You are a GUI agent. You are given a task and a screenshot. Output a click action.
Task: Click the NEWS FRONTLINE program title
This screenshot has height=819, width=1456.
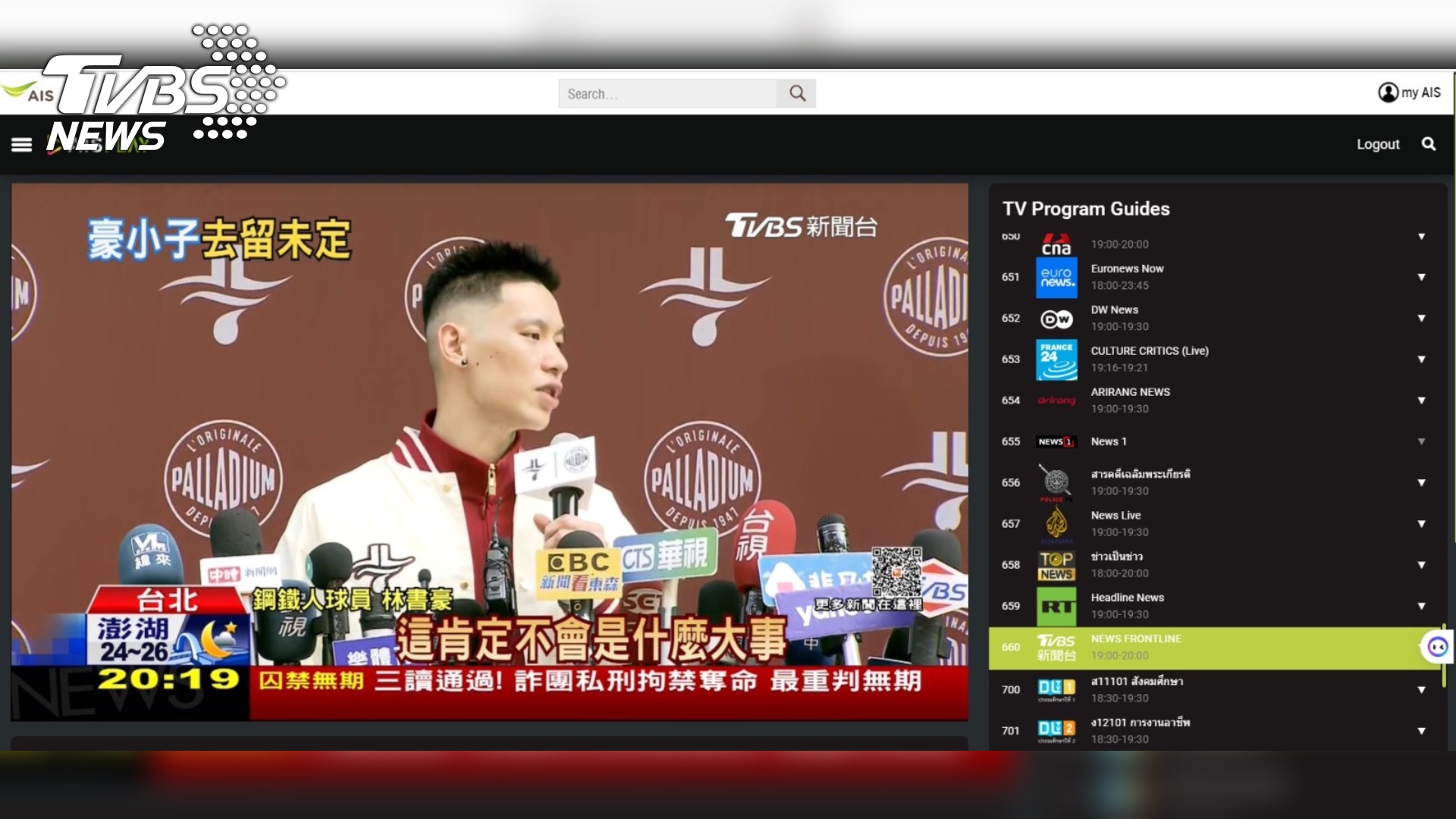[x=1136, y=639]
